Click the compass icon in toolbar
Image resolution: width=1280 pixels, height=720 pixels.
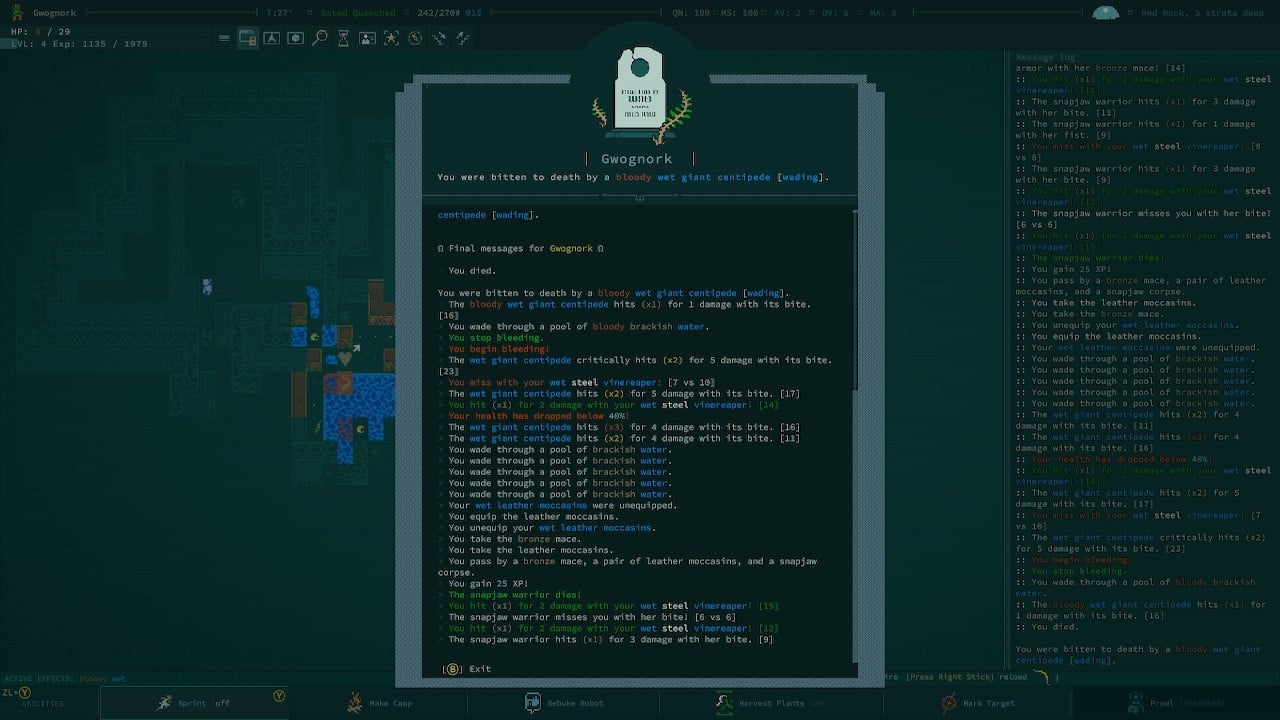[x=414, y=38]
